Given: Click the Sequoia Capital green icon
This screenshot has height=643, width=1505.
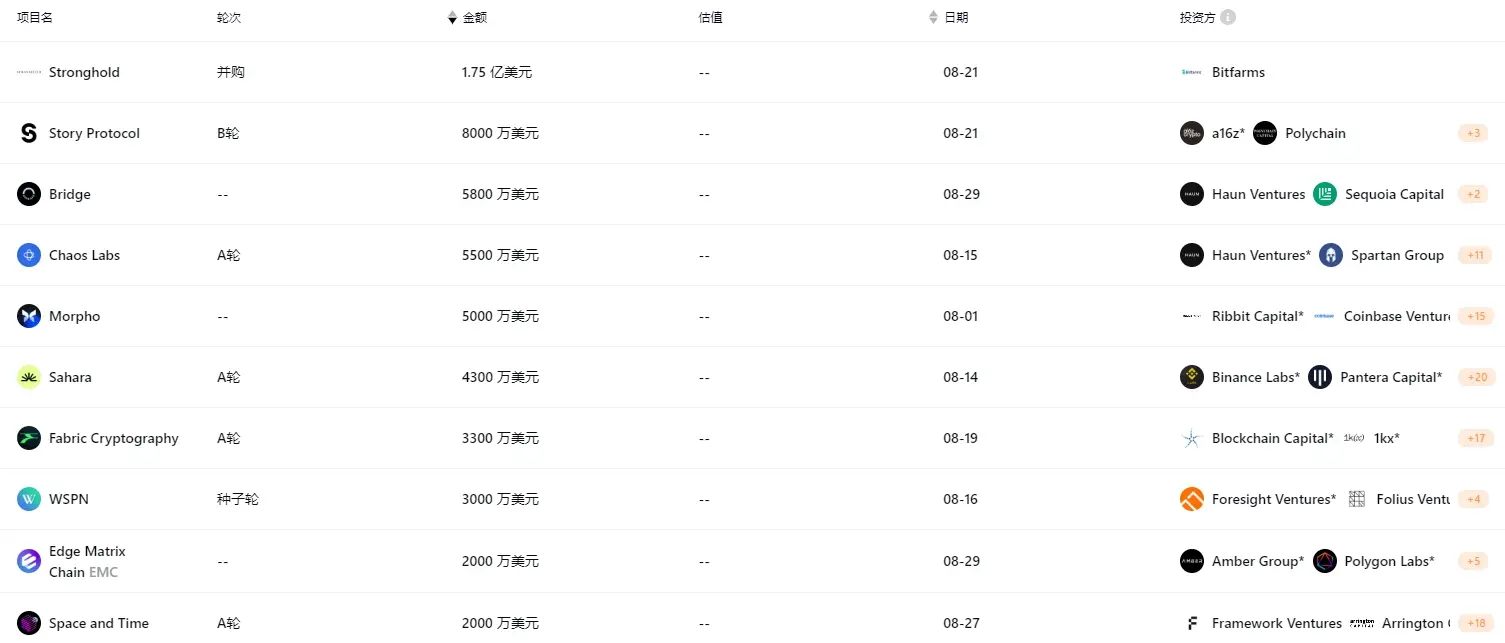Looking at the screenshot, I should (1325, 194).
